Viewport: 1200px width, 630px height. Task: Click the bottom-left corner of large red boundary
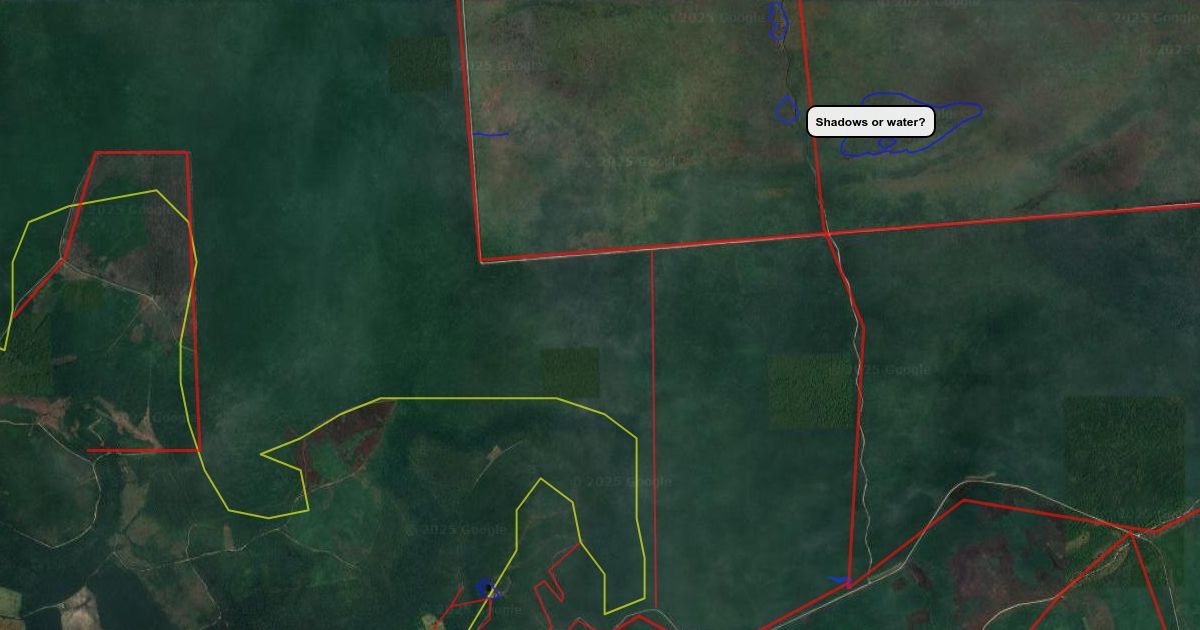[481, 261]
